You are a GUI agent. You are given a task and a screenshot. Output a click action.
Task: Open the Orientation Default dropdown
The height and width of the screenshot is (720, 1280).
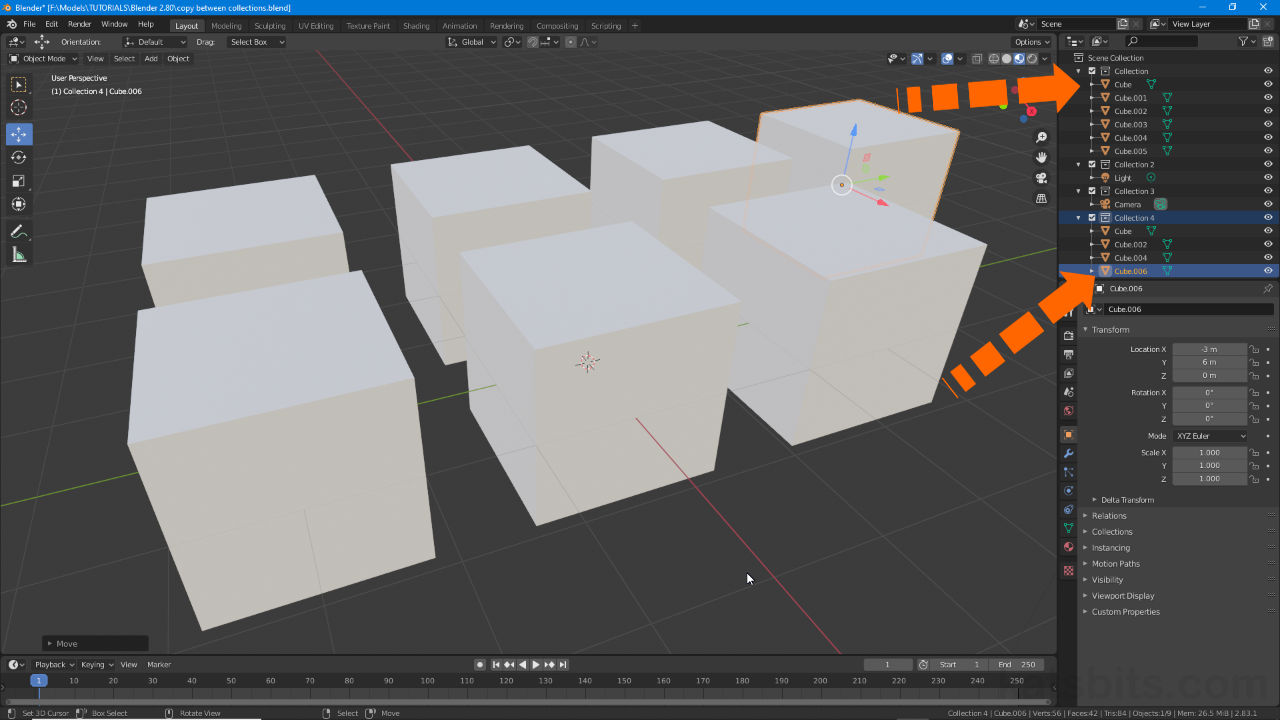[155, 42]
